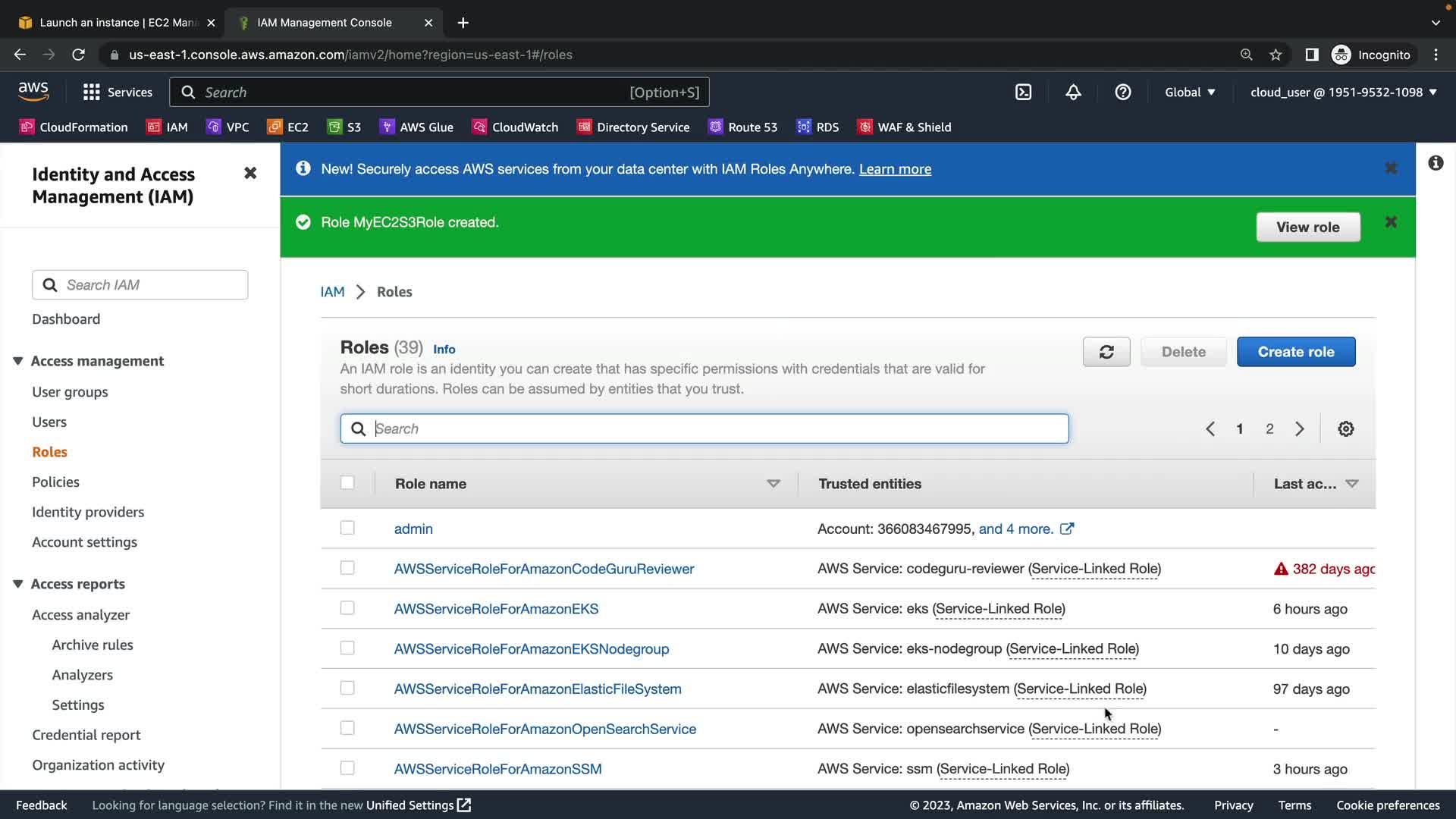Open the AWS CloudShell icon
This screenshot has width=1456, height=819.
click(x=1023, y=93)
